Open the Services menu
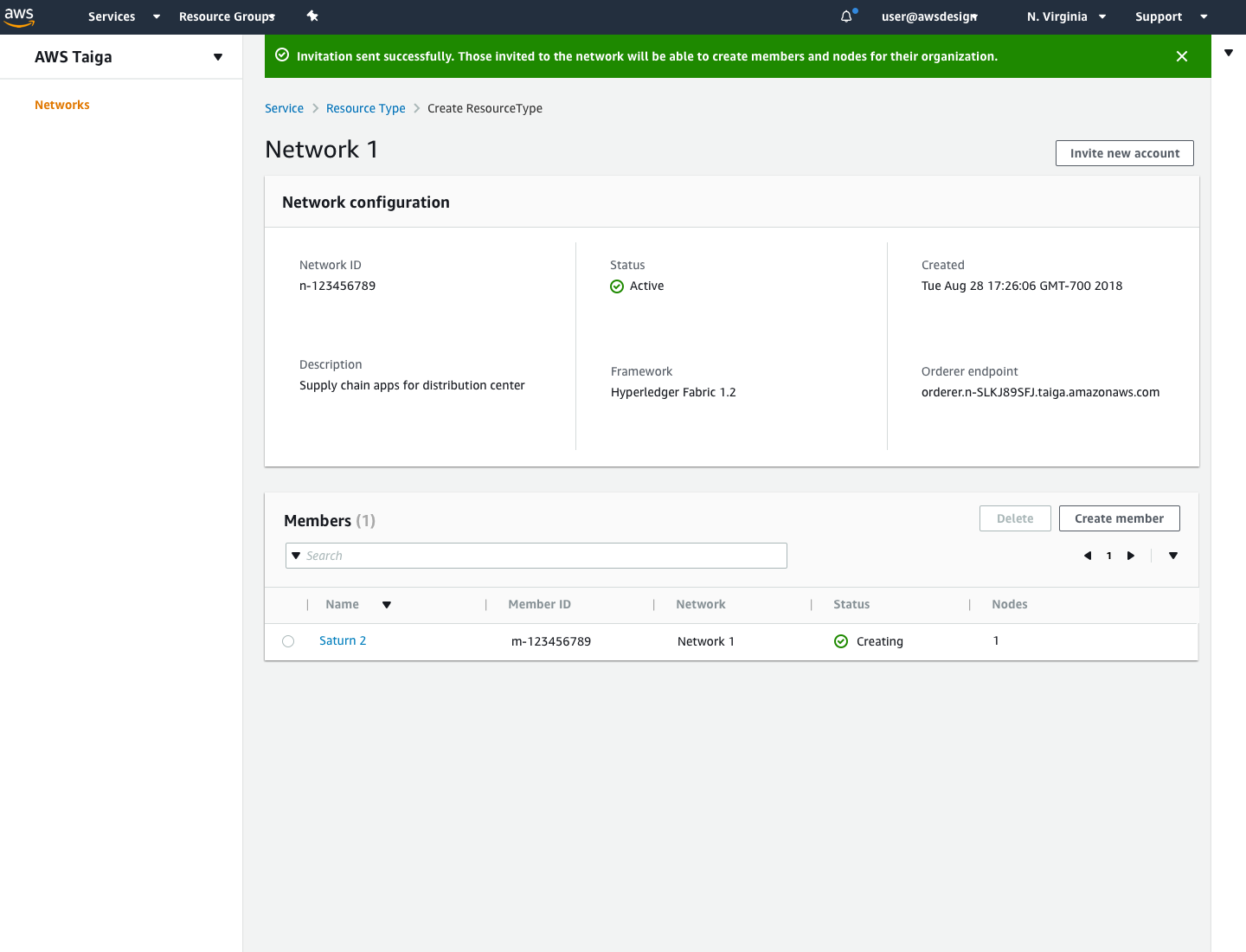The width and height of the screenshot is (1246, 952). tap(112, 16)
